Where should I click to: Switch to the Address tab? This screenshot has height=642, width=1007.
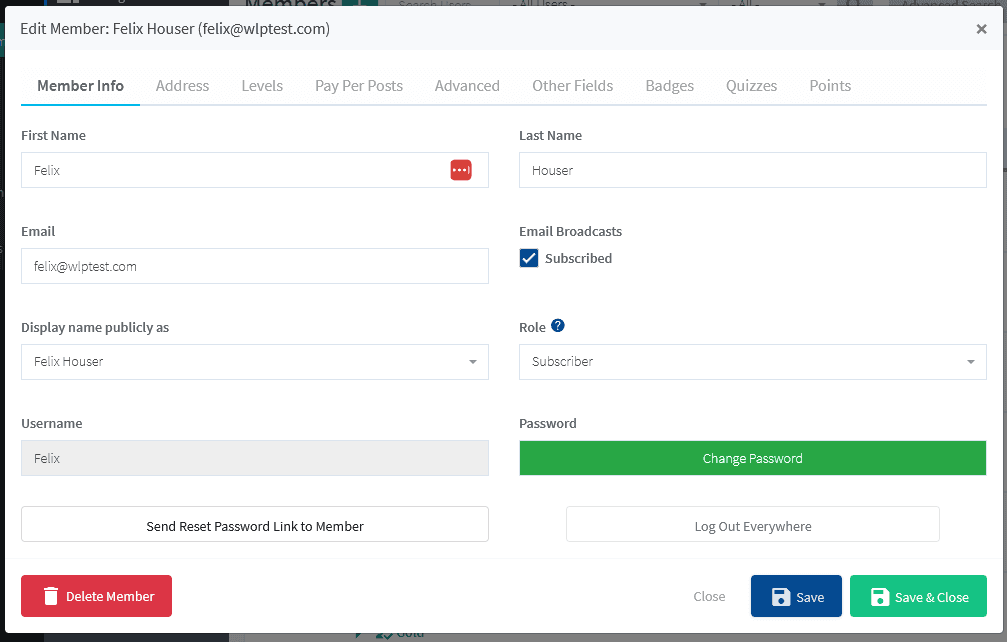click(182, 86)
